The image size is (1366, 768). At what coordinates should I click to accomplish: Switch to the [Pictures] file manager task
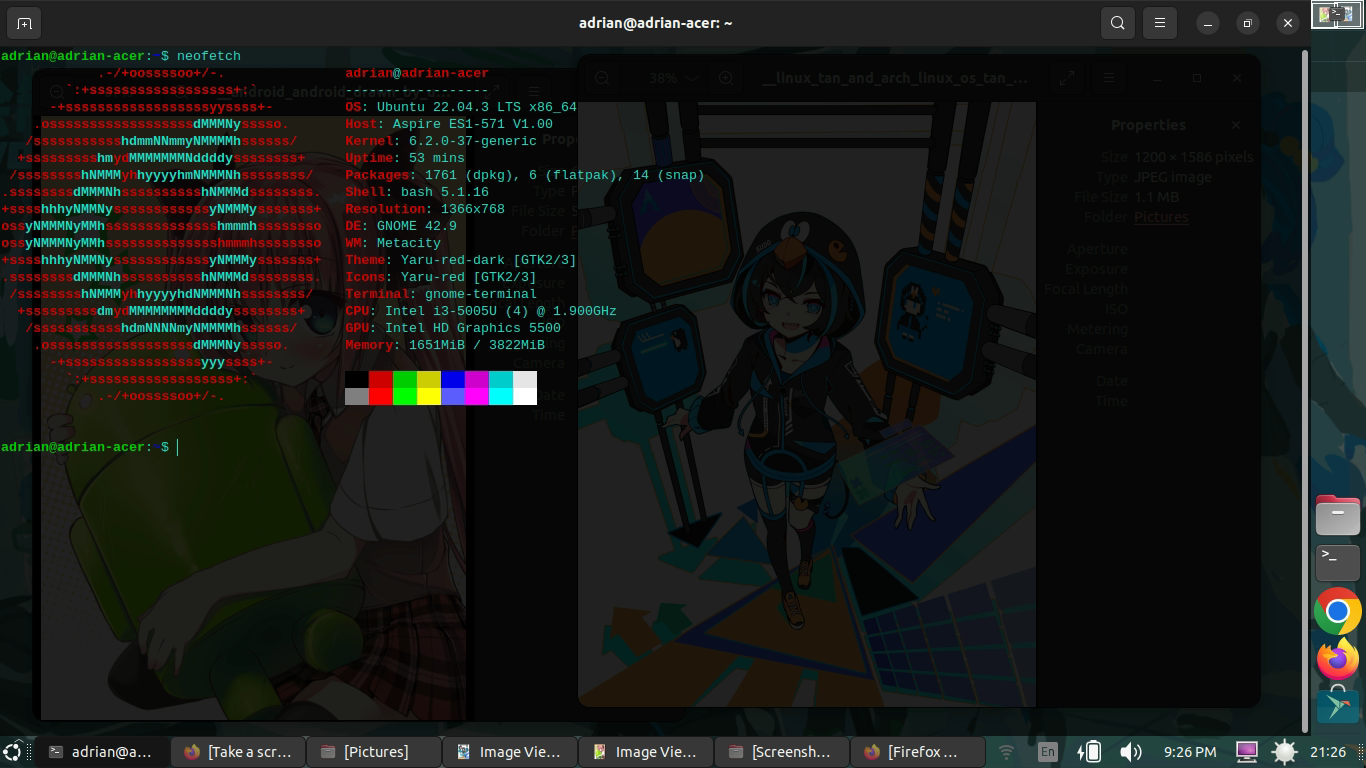[373, 751]
